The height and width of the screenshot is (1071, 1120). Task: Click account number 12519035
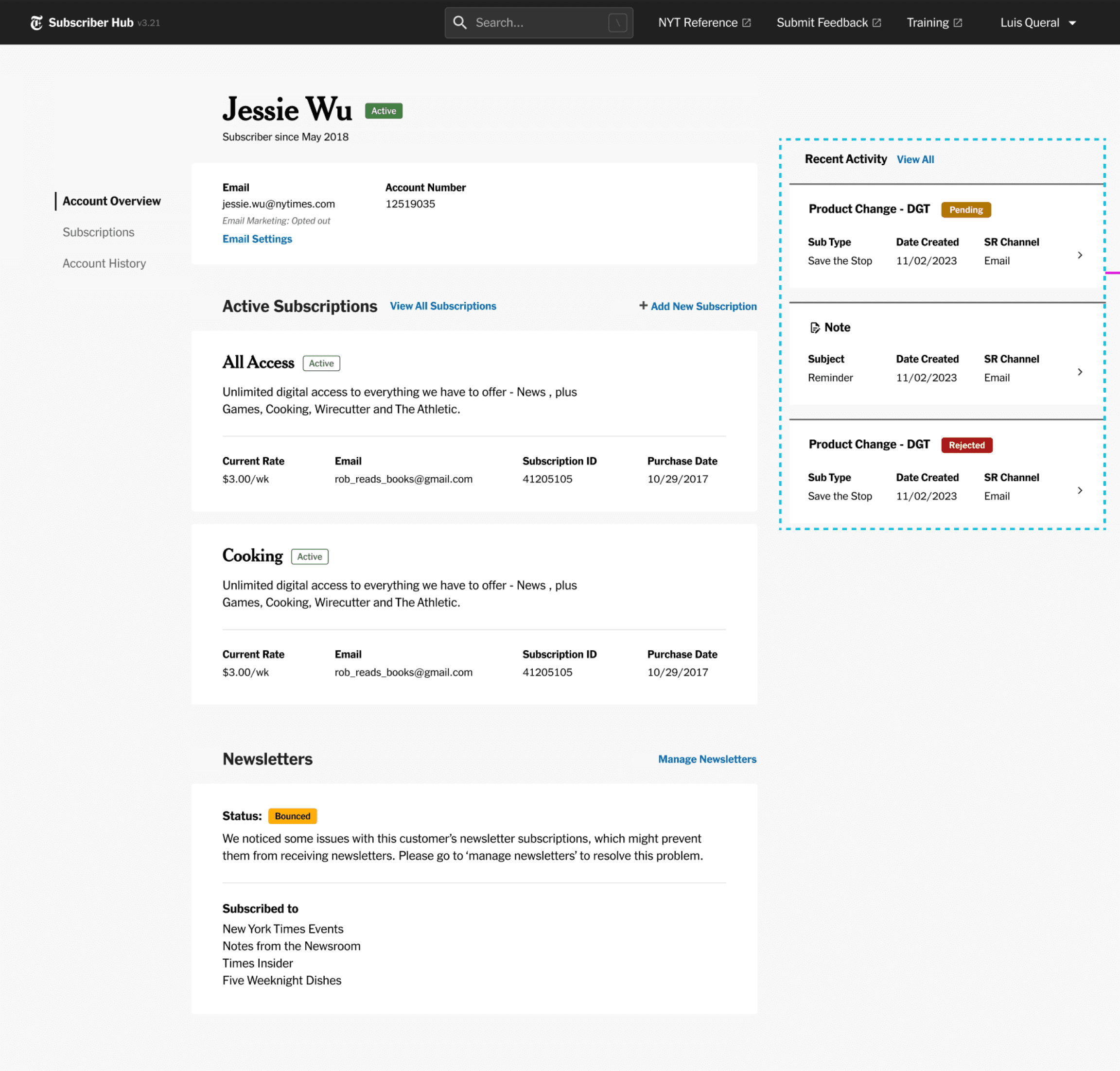click(x=410, y=204)
